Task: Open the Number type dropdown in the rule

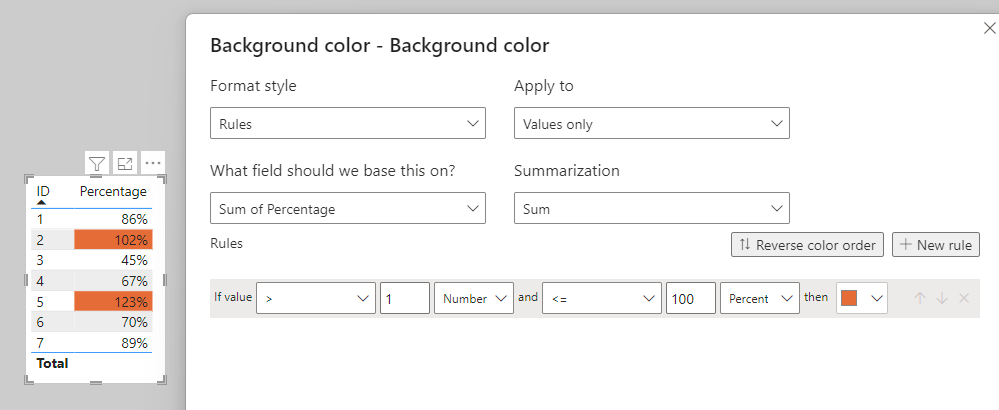Action: pyautogui.click(x=474, y=298)
